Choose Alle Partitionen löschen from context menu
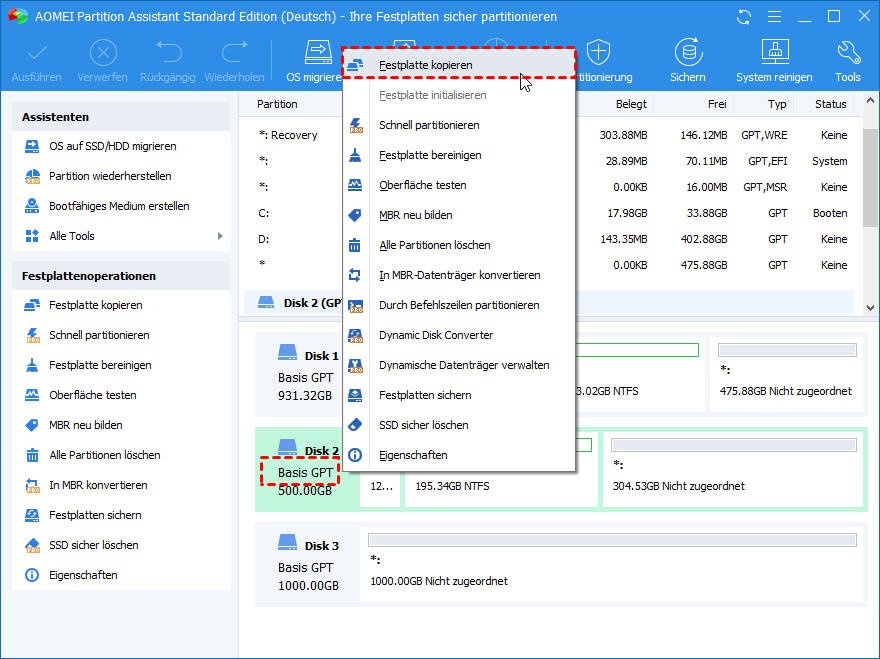Viewport: 880px width, 659px height. pos(459,245)
